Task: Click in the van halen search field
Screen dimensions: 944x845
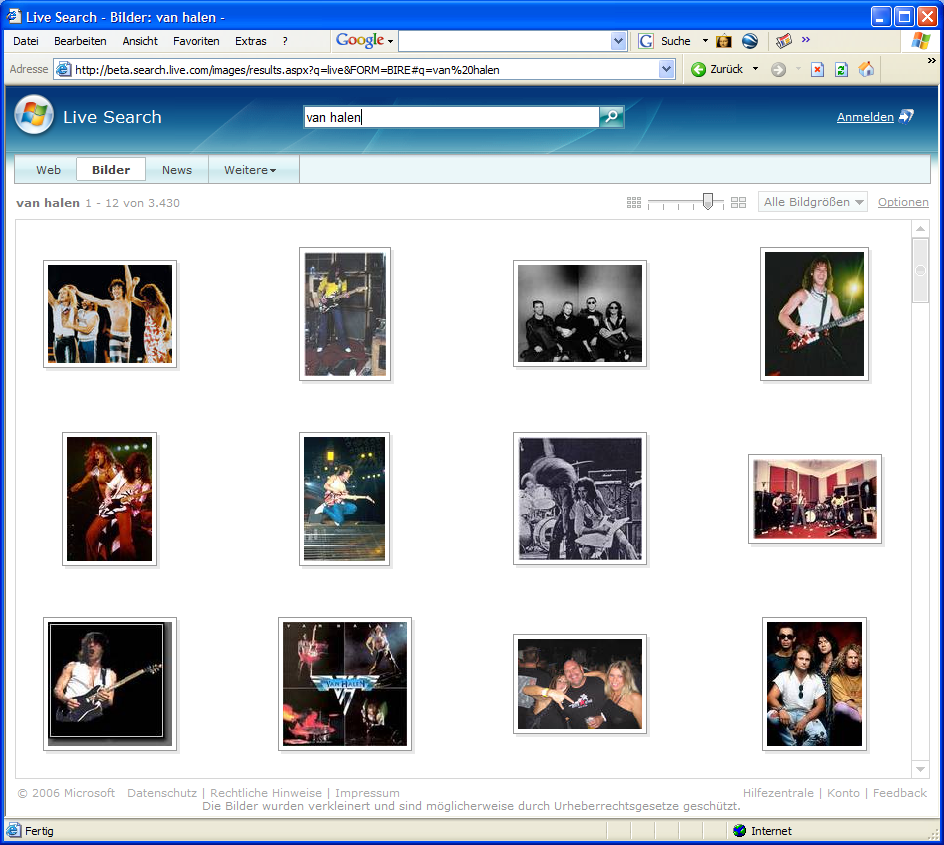Action: click(x=451, y=117)
